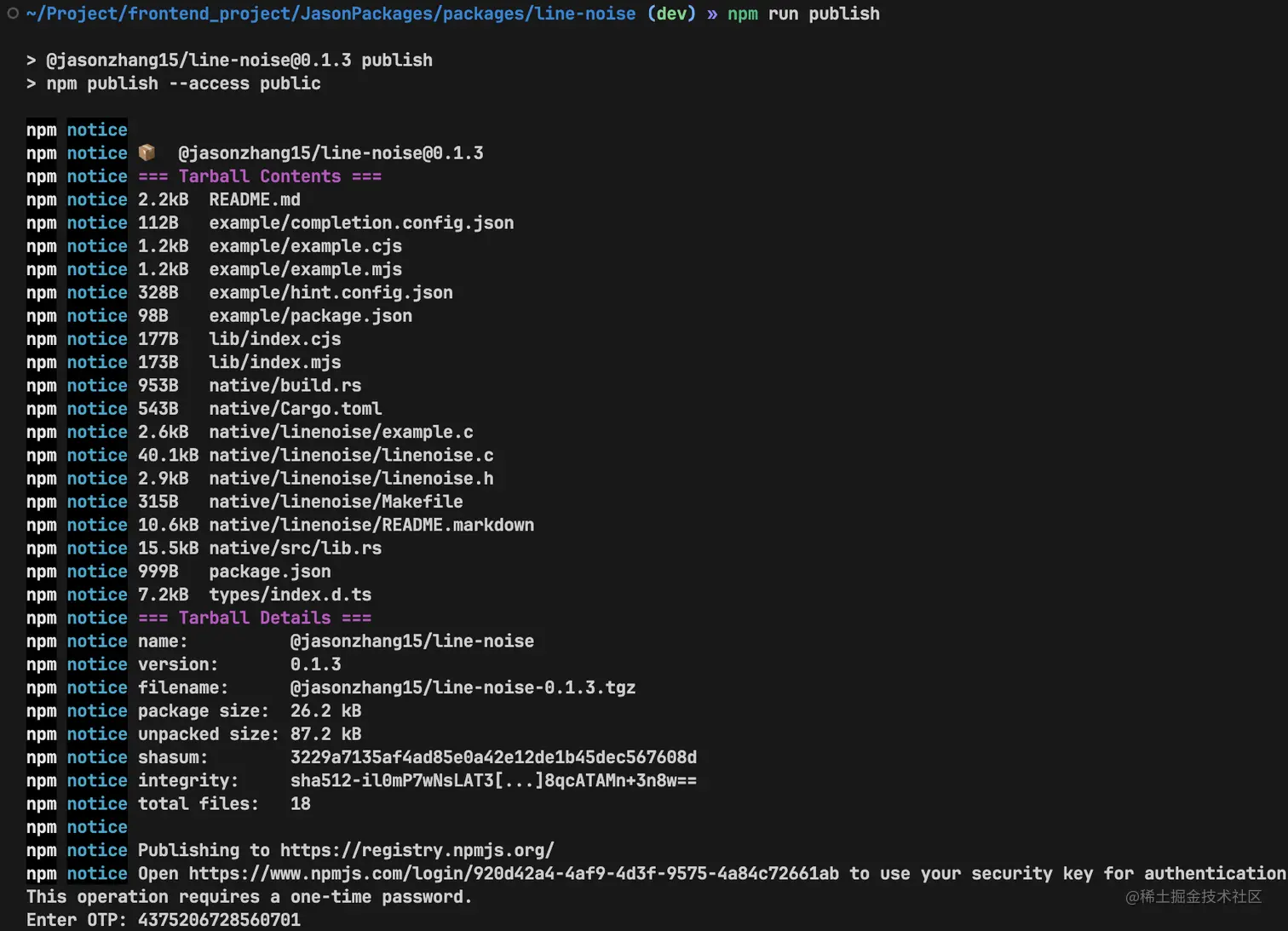Viewport: 1288px width, 931px height.
Task: Click the unpacked size value '87.2 kB'
Action: [326, 734]
